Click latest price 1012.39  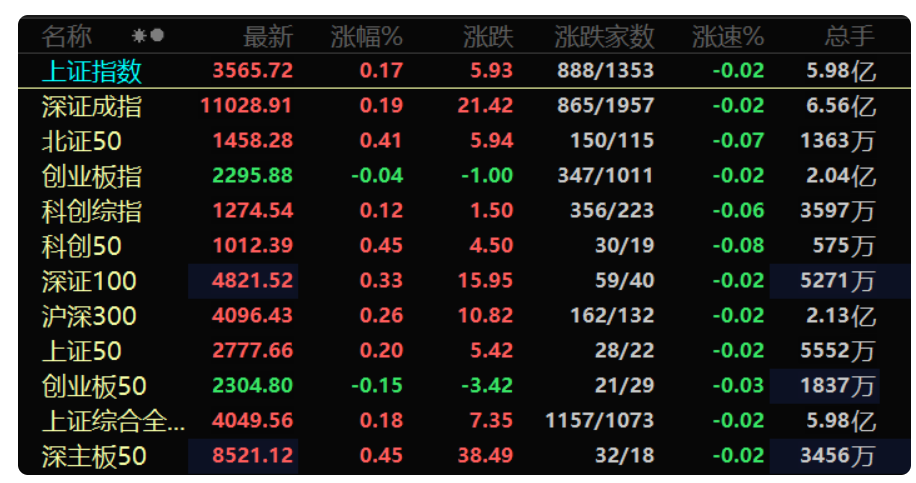point(252,246)
